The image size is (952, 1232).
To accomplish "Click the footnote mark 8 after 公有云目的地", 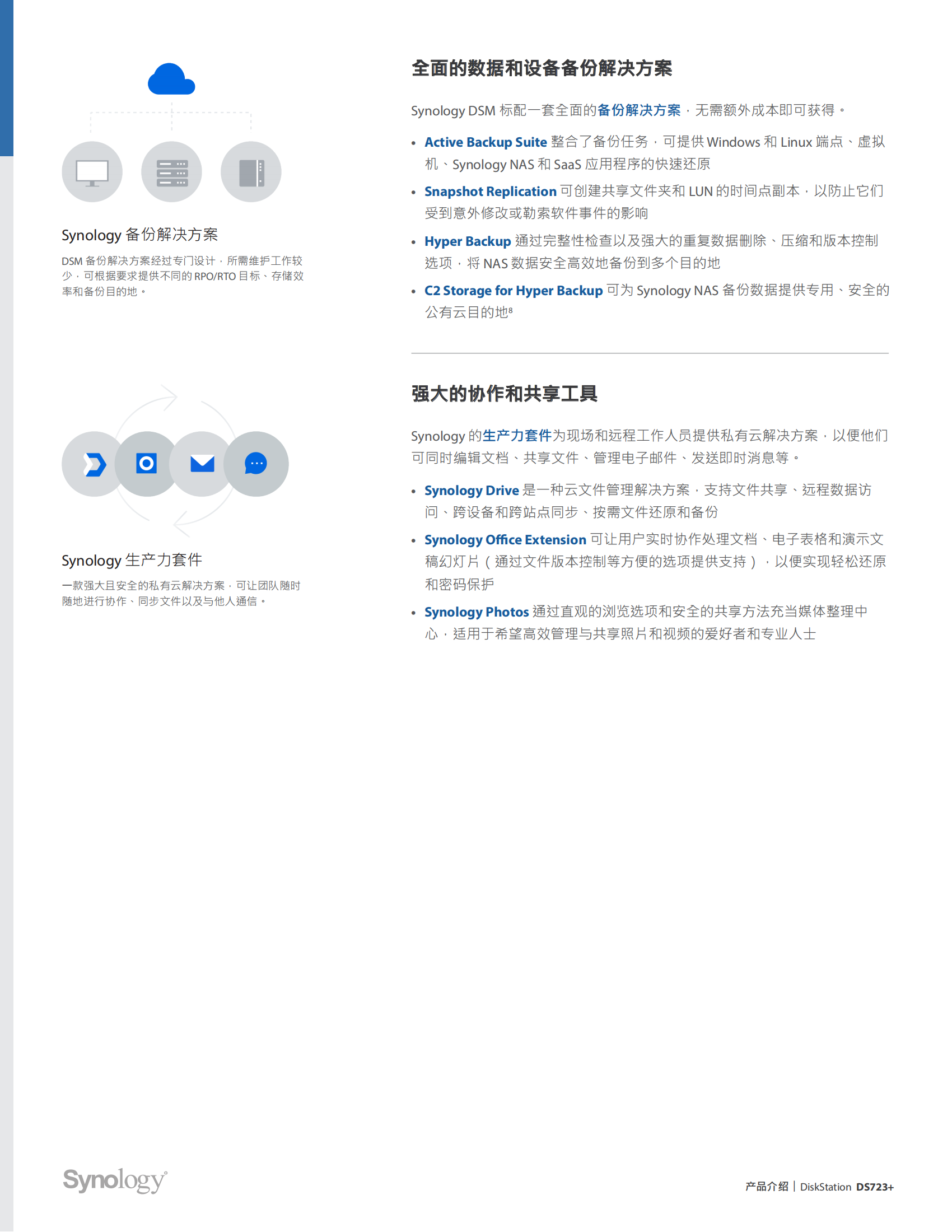I will (x=510, y=309).
